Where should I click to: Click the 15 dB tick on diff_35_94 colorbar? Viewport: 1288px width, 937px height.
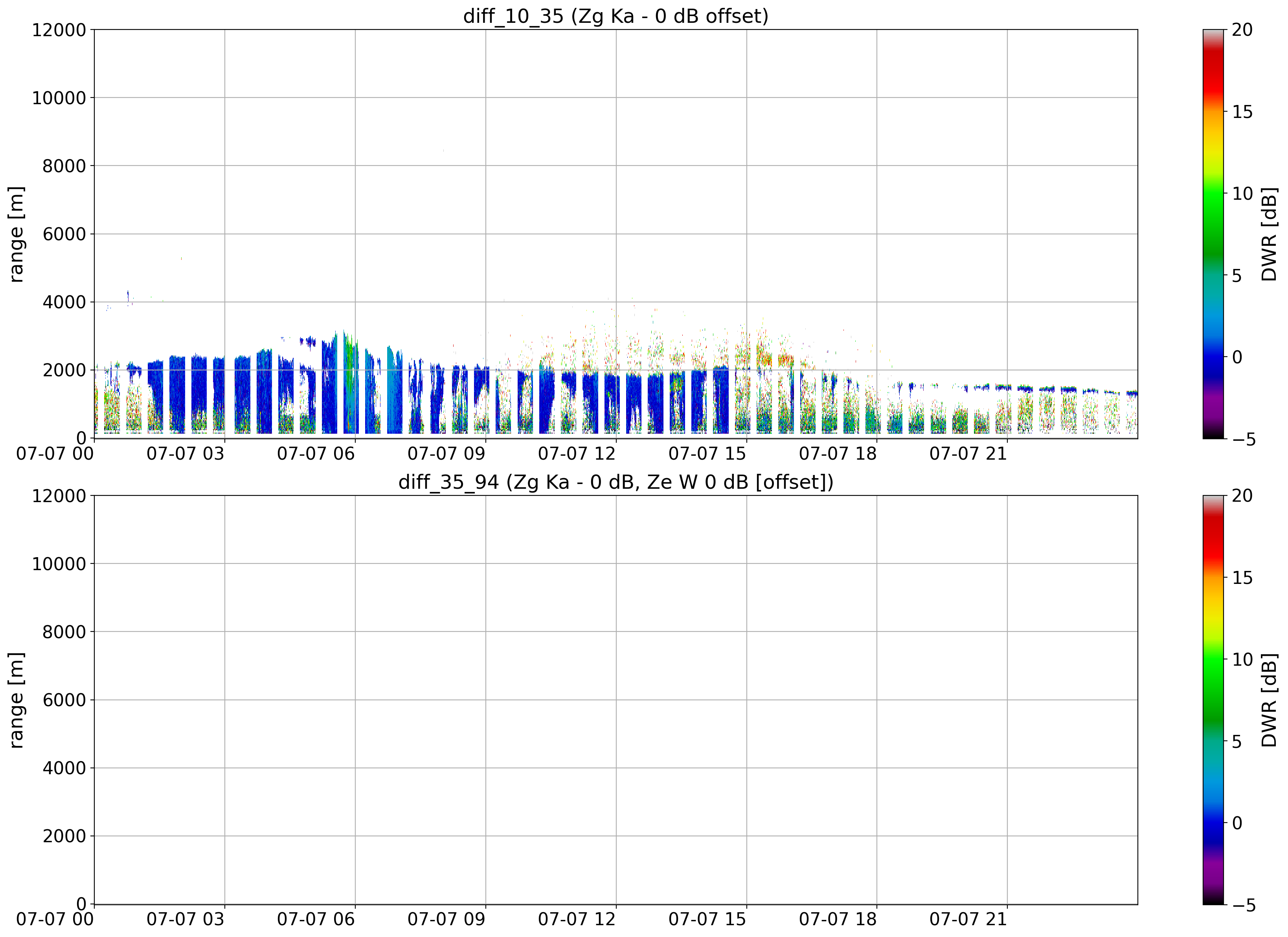1242,578
